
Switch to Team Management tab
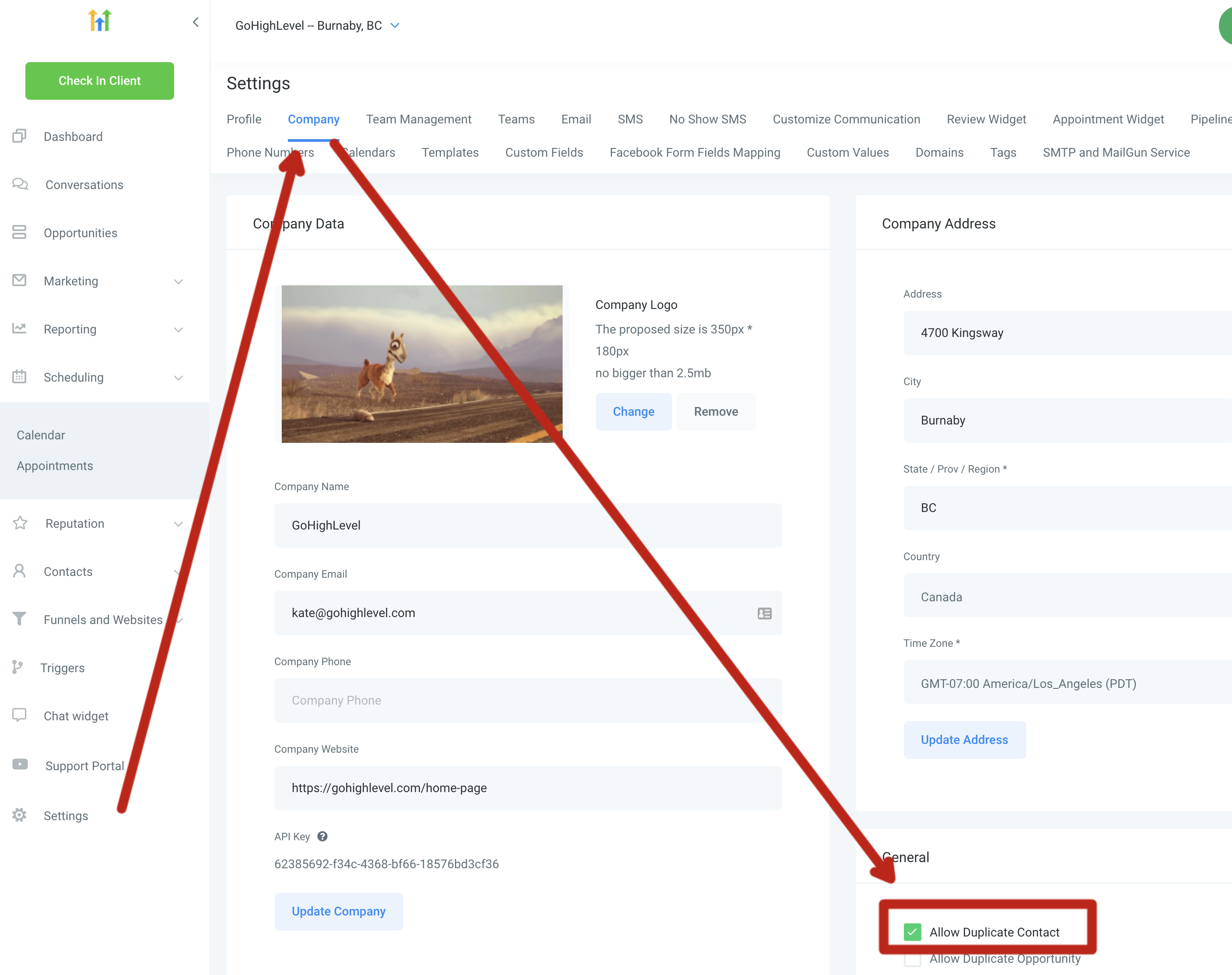[x=418, y=119]
